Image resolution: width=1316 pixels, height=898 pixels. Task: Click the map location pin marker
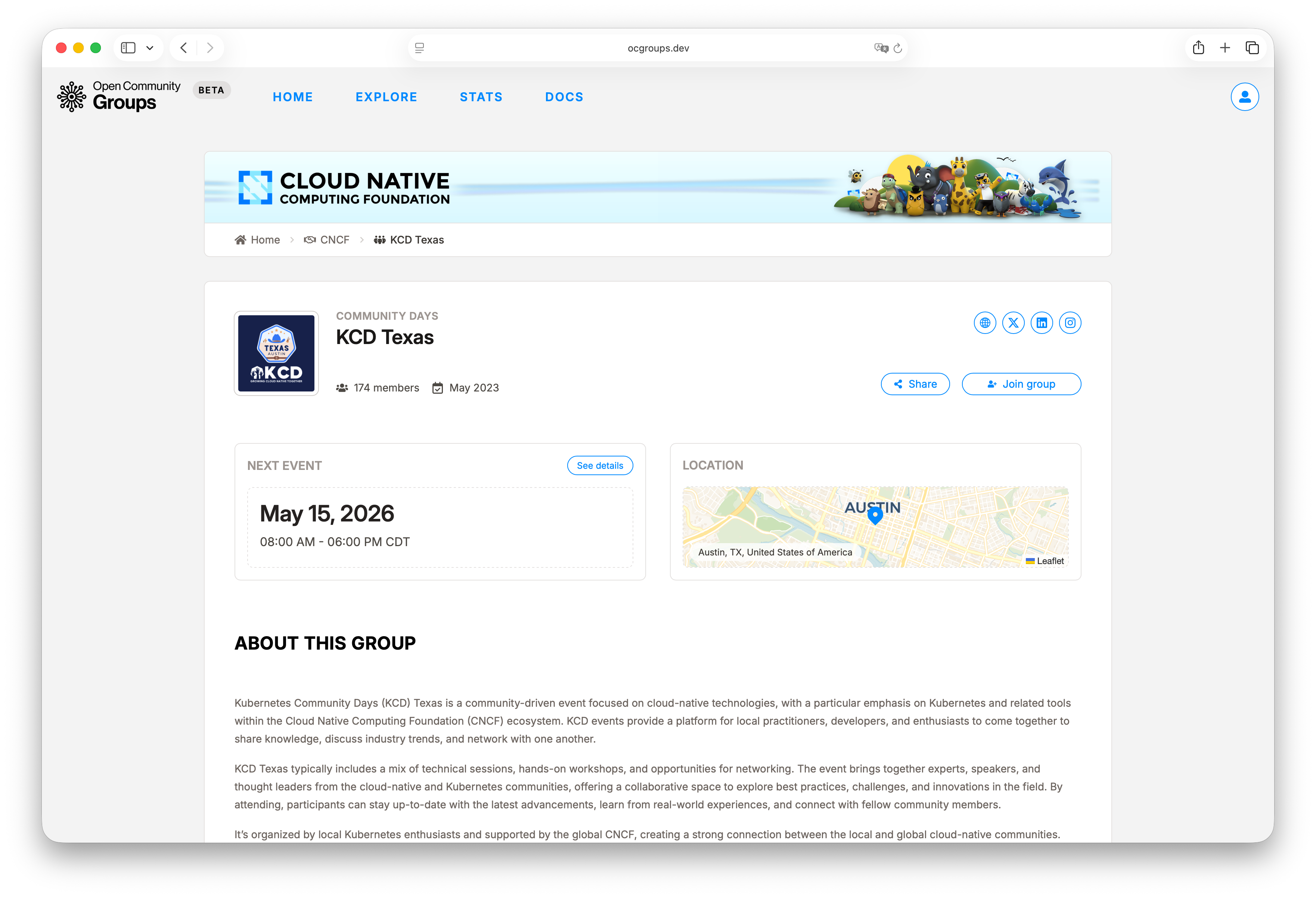(x=875, y=515)
